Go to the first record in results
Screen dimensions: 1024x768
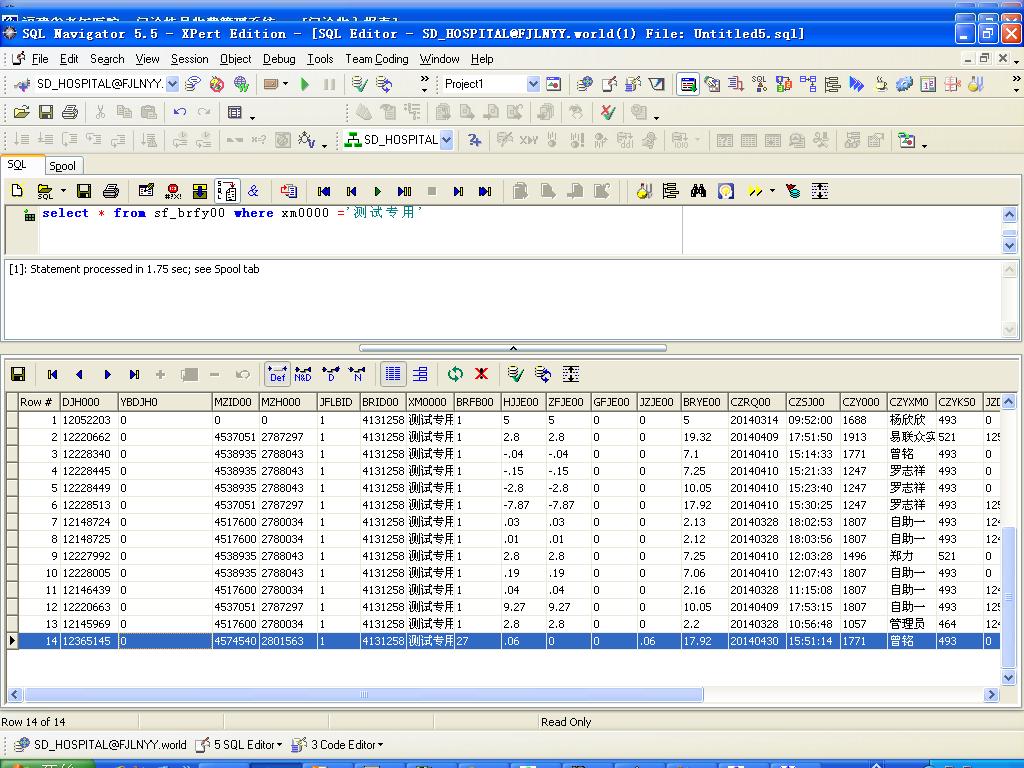(52, 374)
